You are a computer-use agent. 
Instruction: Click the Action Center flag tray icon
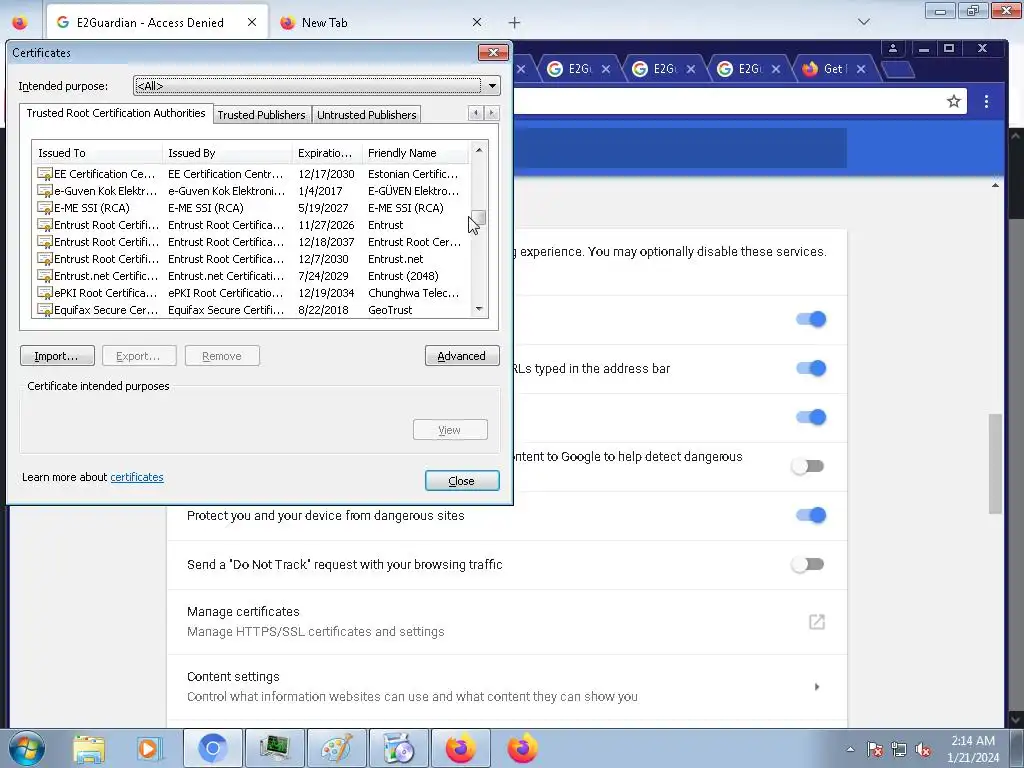(x=875, y=749)
